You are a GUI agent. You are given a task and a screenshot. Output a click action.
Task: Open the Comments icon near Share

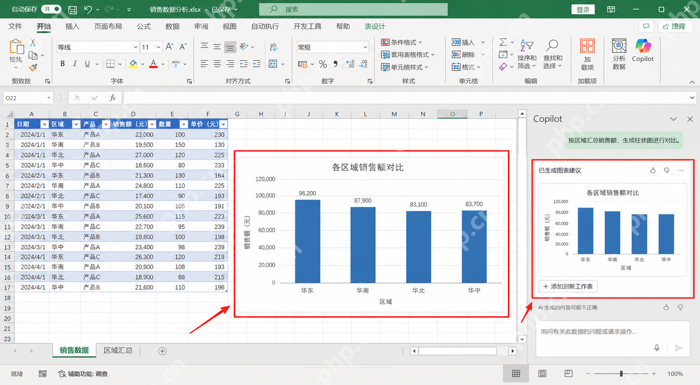tap(646, 26)
